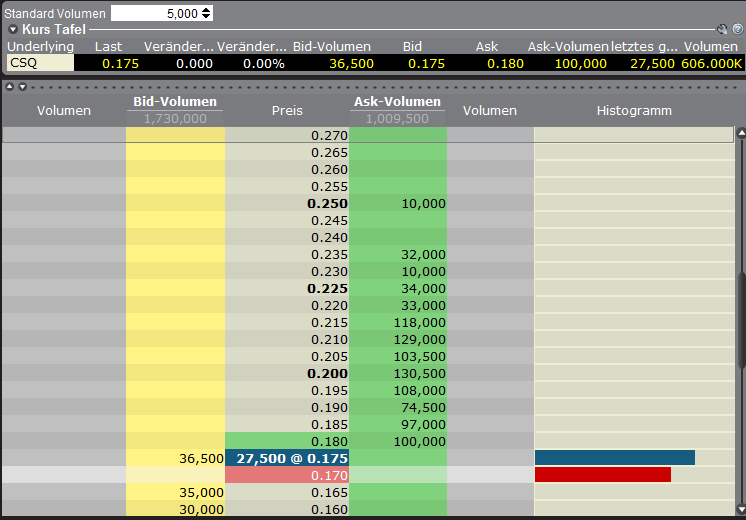The image size is (746, 520).
Task: Click the red histogram bar
Action: click(602, 475)
